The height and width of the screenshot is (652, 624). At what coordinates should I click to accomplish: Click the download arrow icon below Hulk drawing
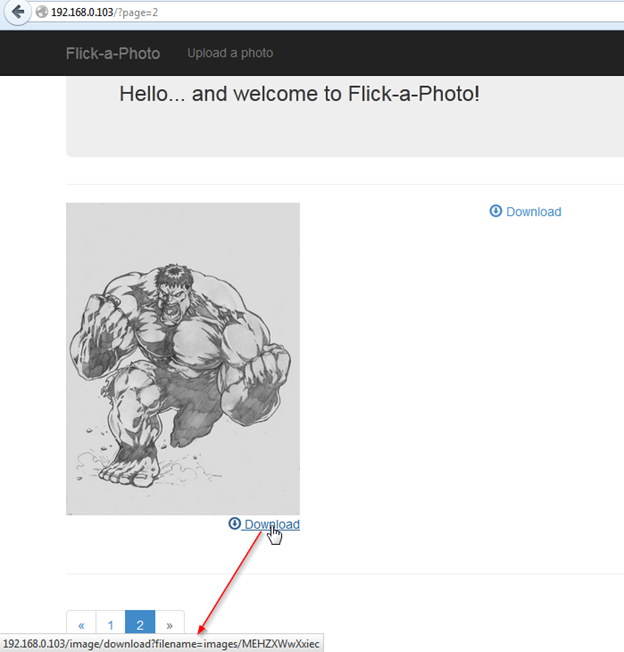pyautogui.click(x=234, y=524)
